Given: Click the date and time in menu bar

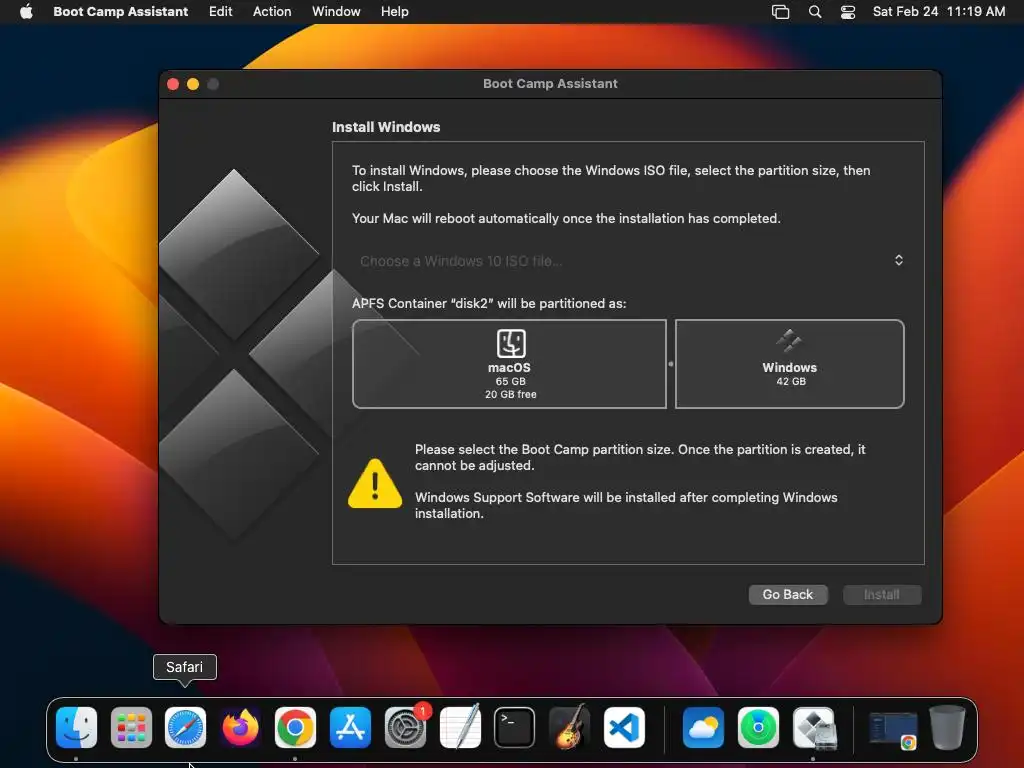Looking at the screenshot, I should pyautogui.click(x=939, y=11).
